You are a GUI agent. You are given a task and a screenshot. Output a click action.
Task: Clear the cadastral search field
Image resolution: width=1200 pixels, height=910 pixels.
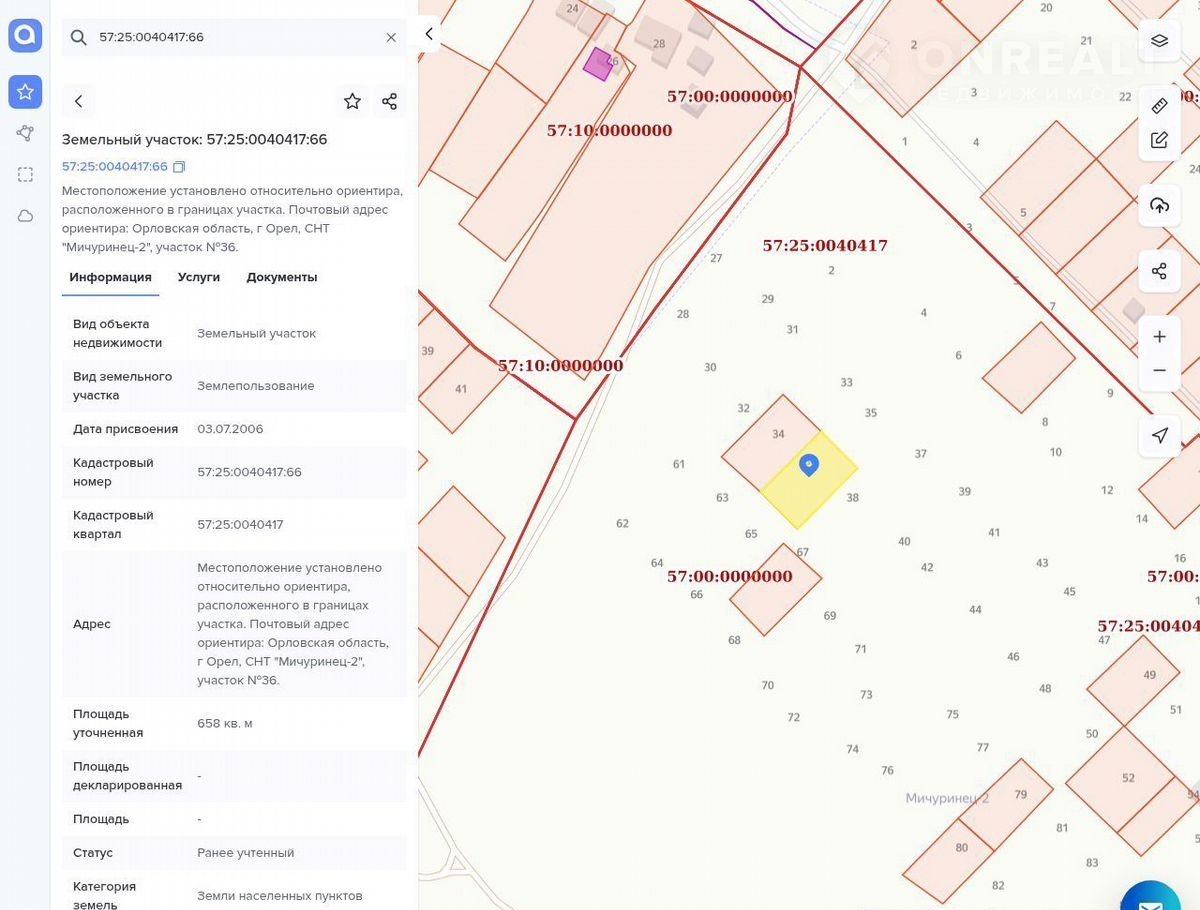point(391,37)
